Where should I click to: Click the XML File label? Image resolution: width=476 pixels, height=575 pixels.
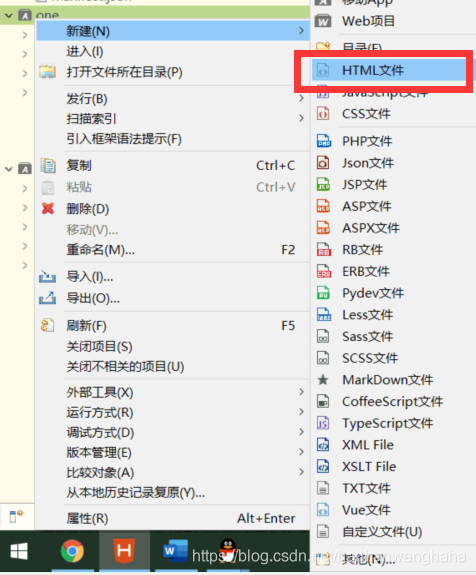point(368,444)
